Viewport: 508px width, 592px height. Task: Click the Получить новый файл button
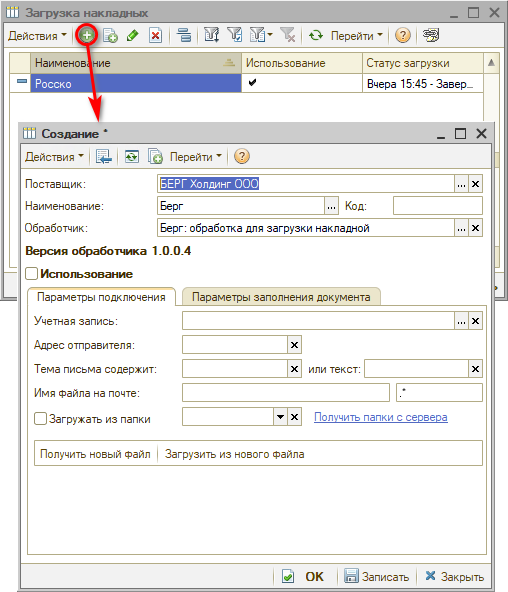click(x=95, y=454)
